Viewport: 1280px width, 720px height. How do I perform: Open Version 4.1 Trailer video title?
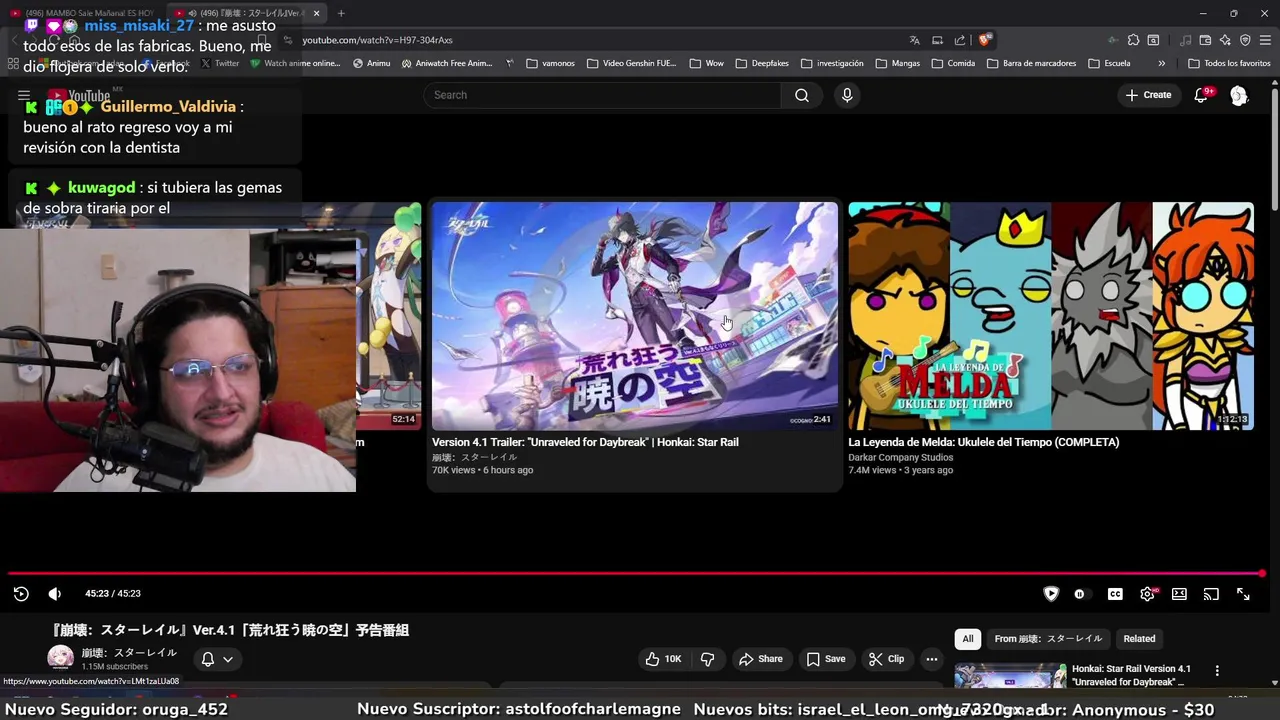(585, 442)
